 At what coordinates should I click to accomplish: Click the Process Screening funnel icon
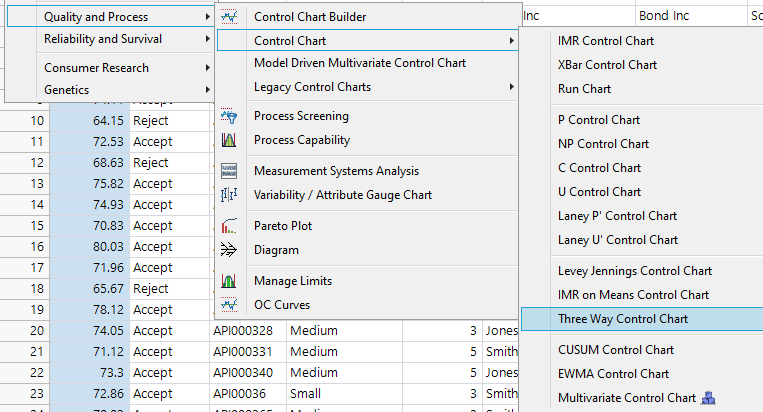point(229,116)
